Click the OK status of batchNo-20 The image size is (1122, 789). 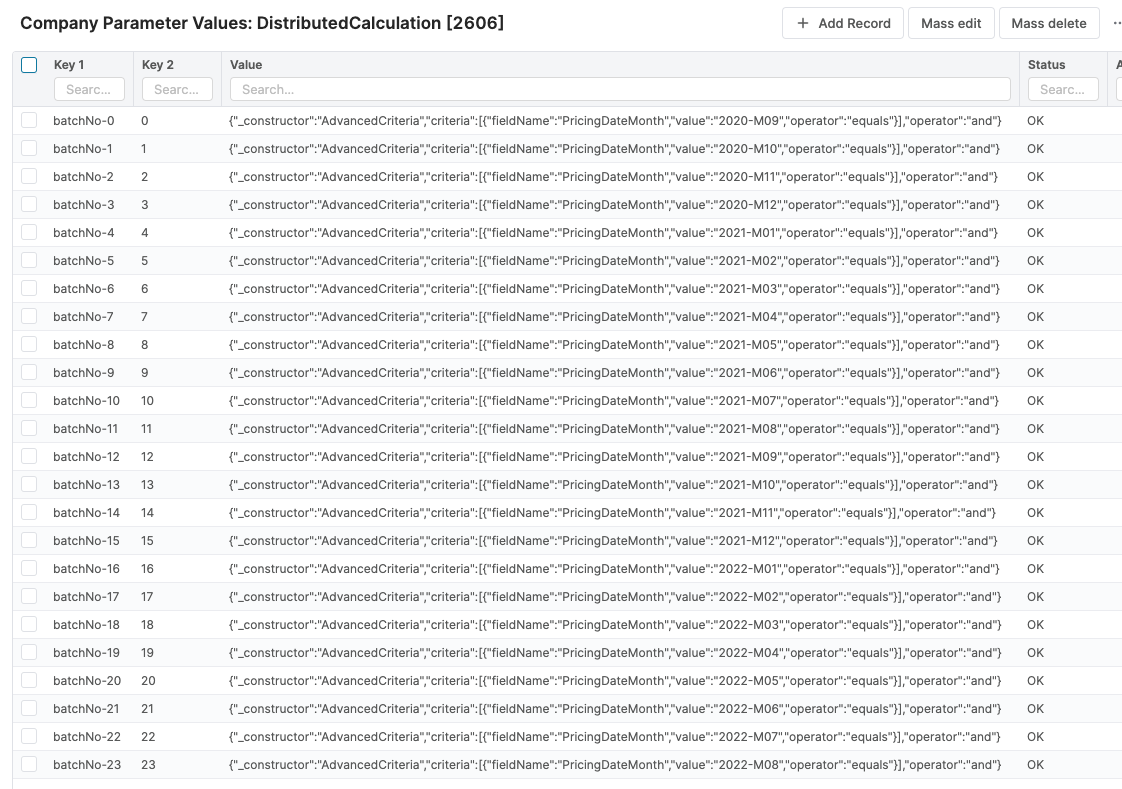[x=1035, y=681]
